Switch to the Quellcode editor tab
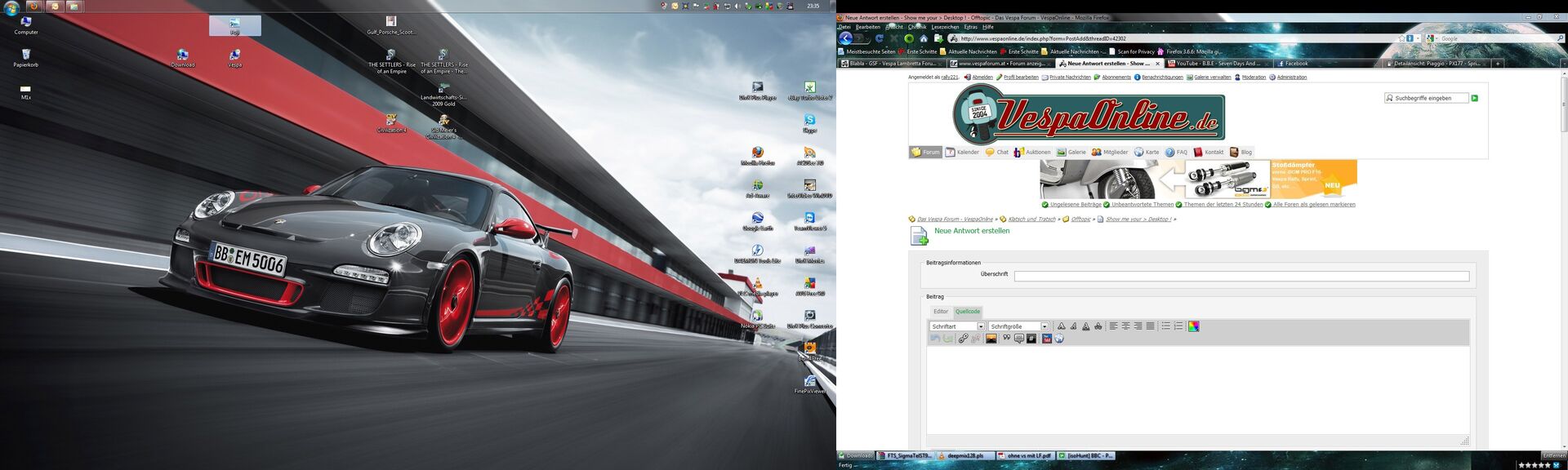The width and height of the screenshot is (1568, 470). [968, 312]
